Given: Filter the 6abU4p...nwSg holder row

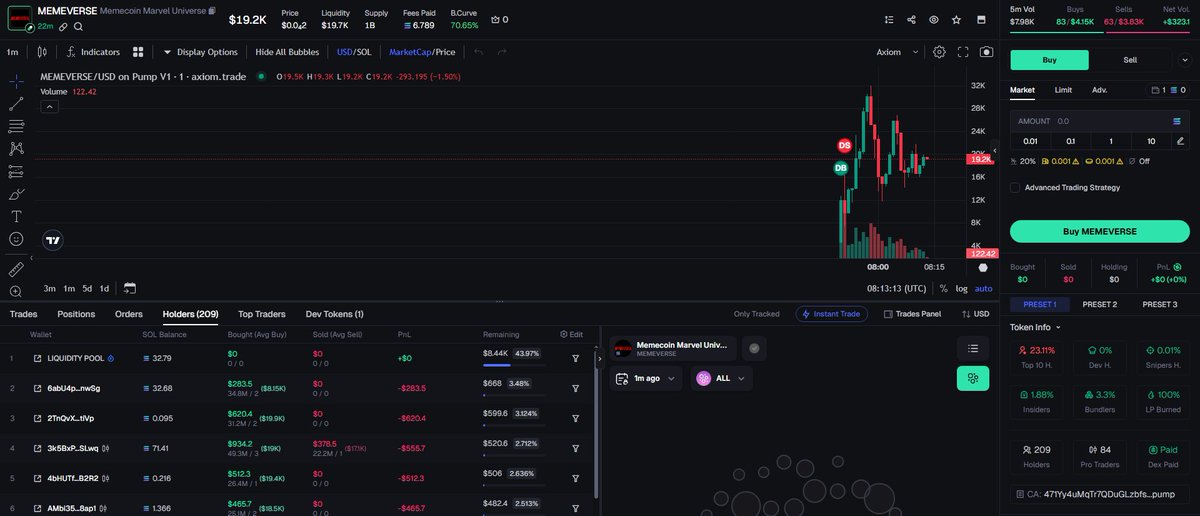Looking at the screenshot, I should 576,388.
